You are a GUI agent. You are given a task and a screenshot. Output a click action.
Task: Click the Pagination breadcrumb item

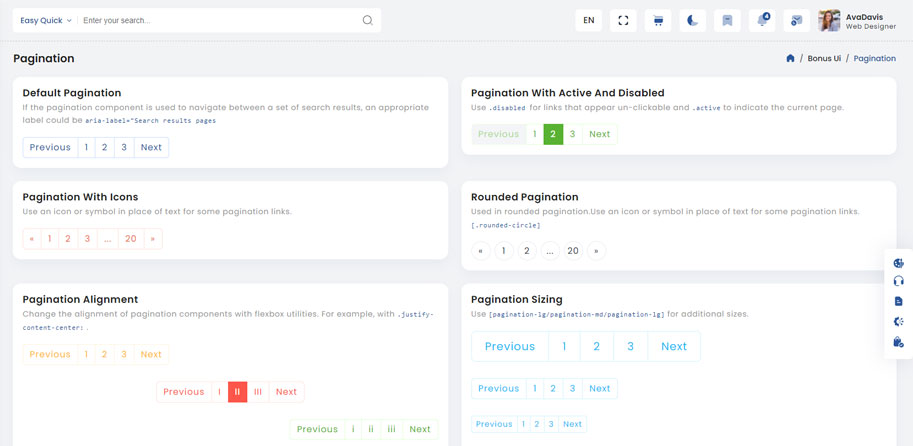coord(875,58)
